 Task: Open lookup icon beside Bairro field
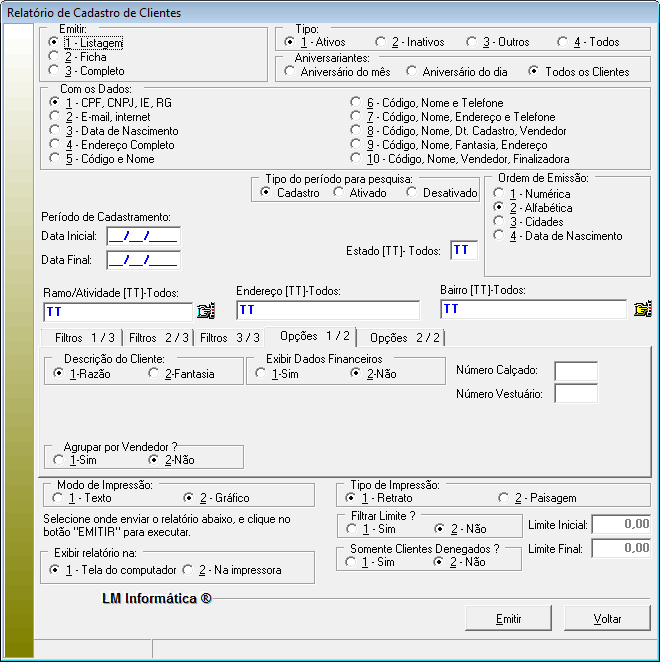click(642, 310)
